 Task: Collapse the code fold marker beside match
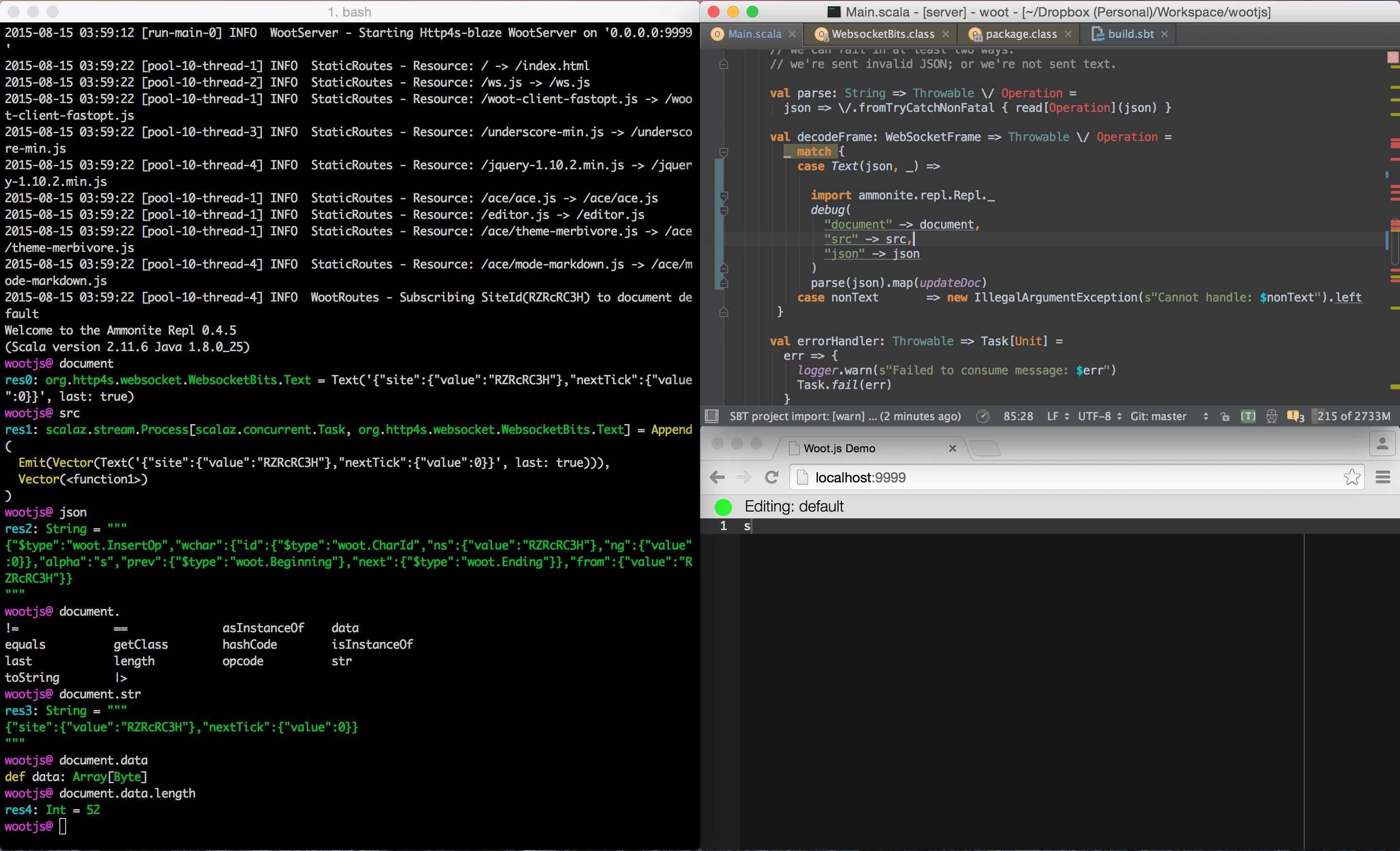coord(724,152)
